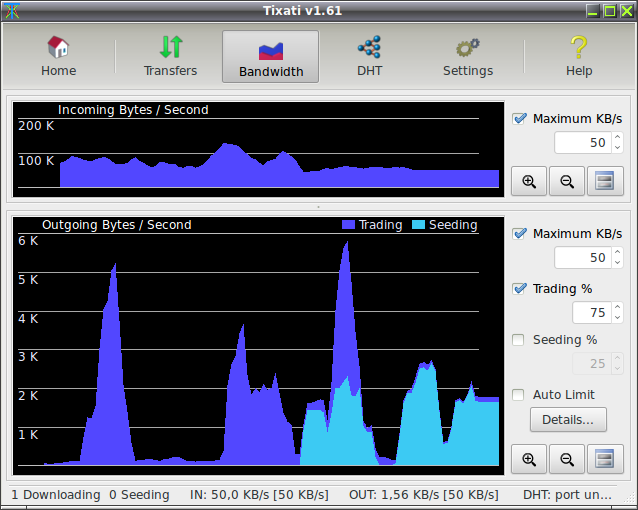Click the Incoming Bytes / Second graph
Image resolution: width=638 pixels, height=510 pixels.
(x=258, y=149)
